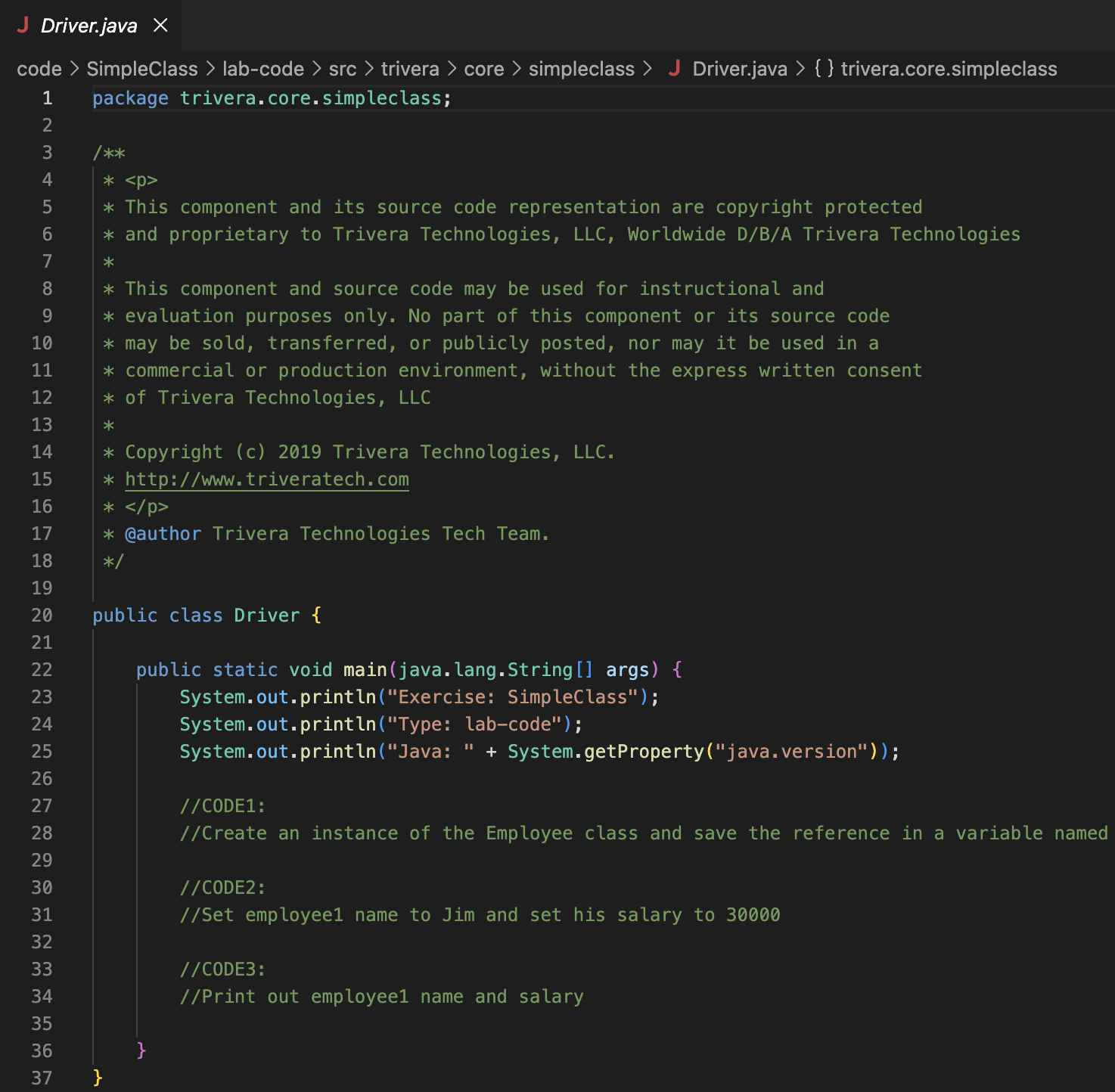Click the 'void' keyword on line 22
Screen dimensions: 1115x1092
tap(311, 670)
